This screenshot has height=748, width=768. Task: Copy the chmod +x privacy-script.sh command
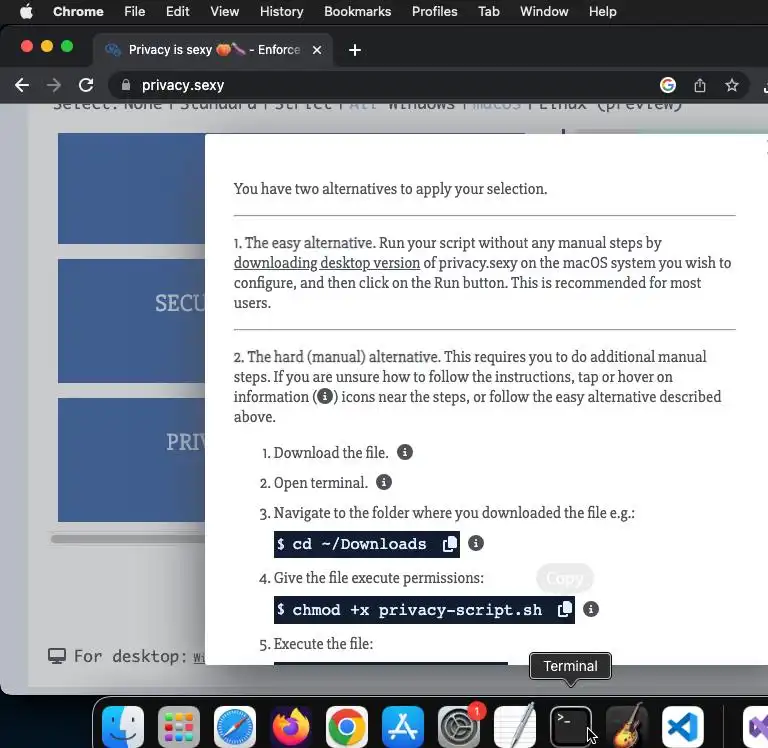coord(565,609)
